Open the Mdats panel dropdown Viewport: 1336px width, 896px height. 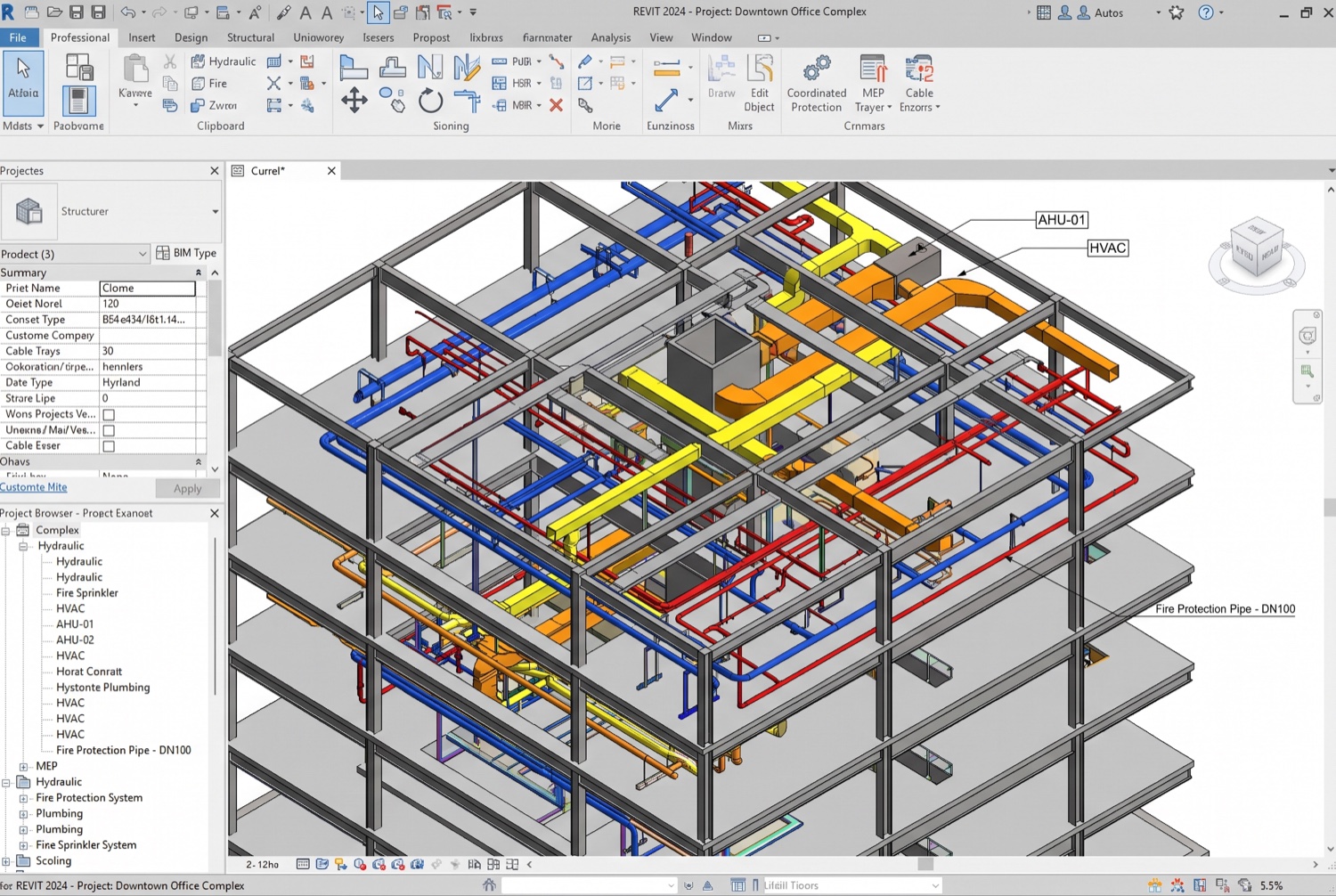(23, 126)
